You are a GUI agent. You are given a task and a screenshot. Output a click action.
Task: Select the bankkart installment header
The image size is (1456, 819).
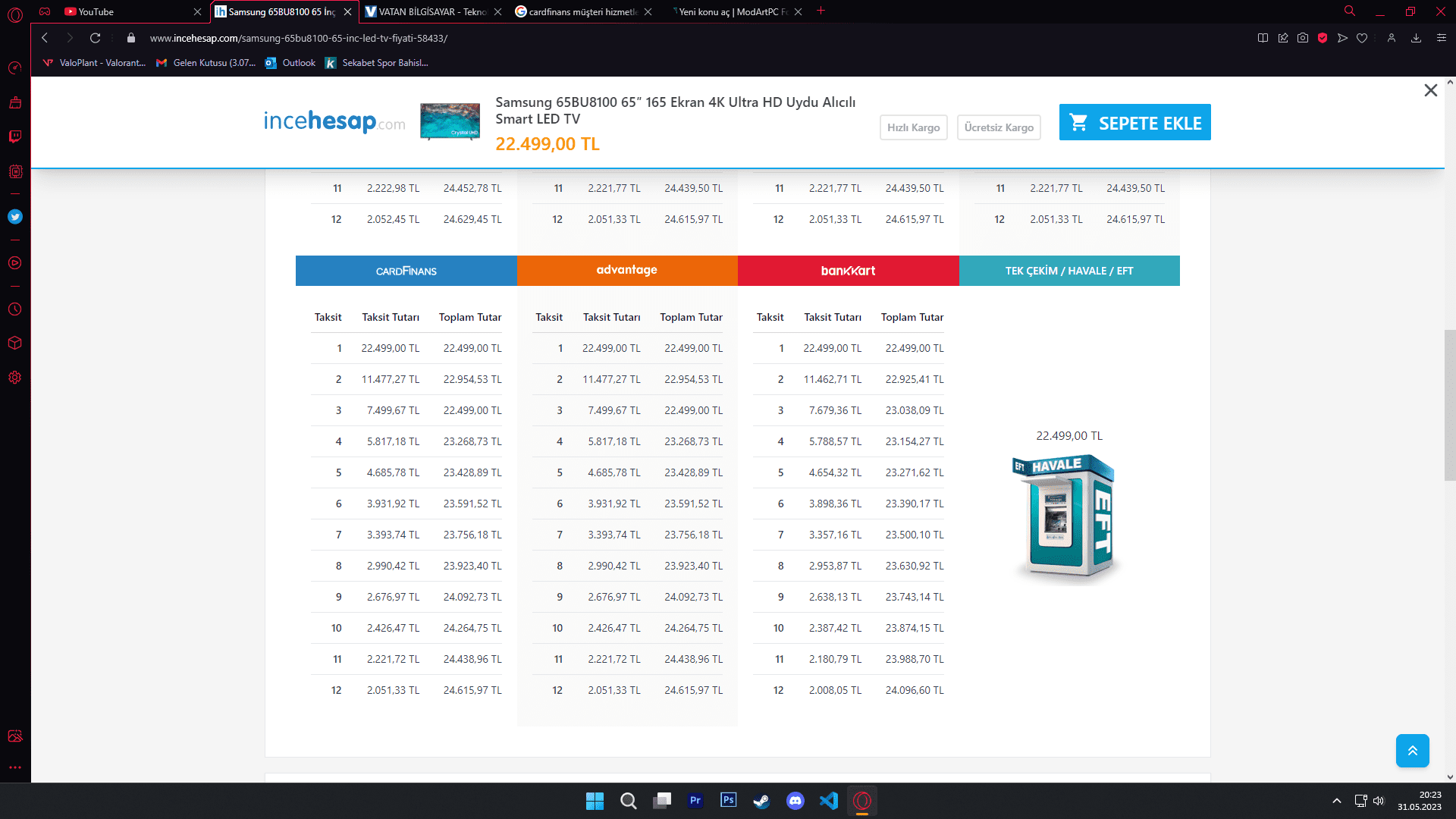pyautogui.click(x=848, y=271)
